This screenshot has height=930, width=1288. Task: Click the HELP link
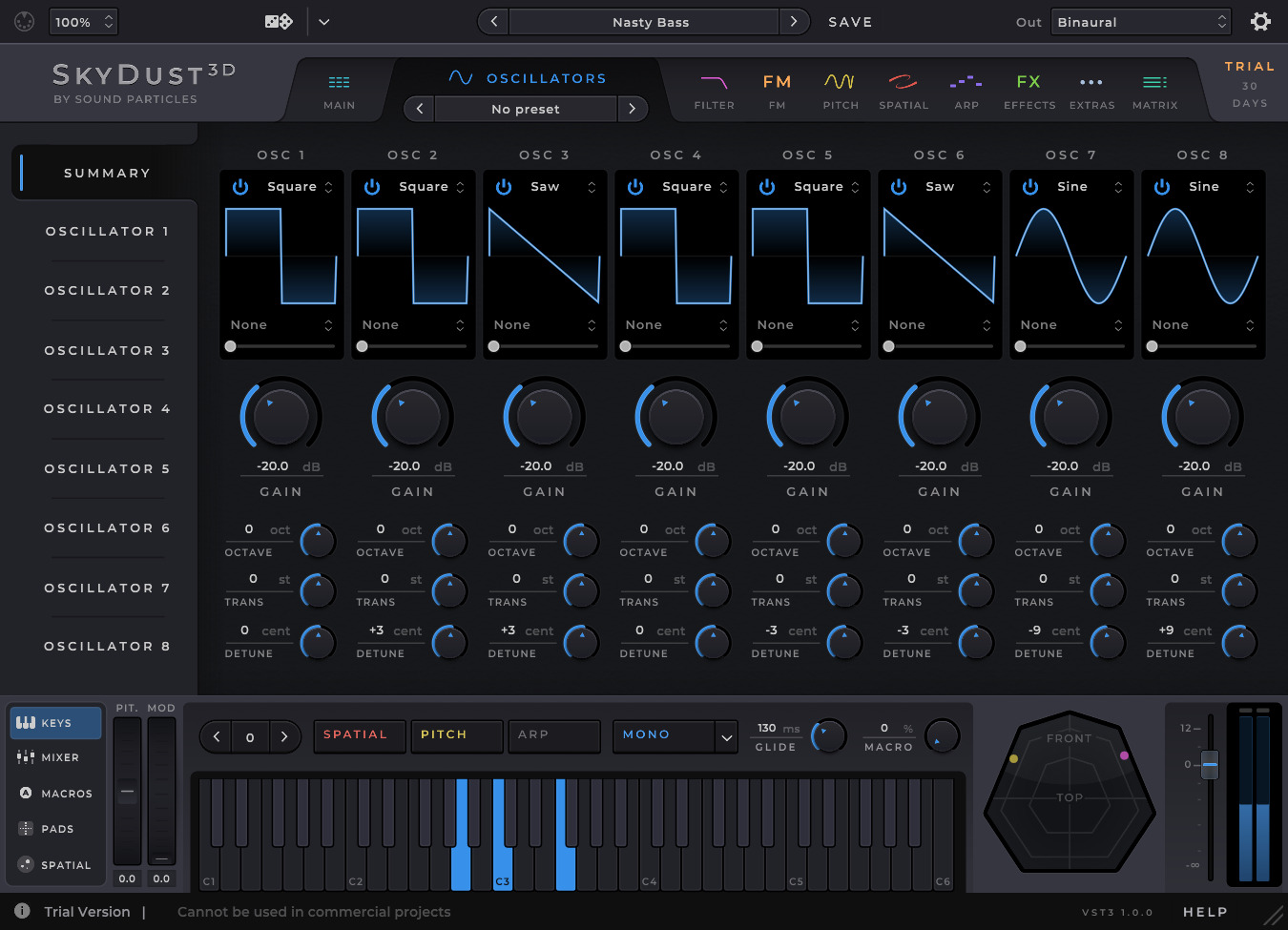(1205, 912)
